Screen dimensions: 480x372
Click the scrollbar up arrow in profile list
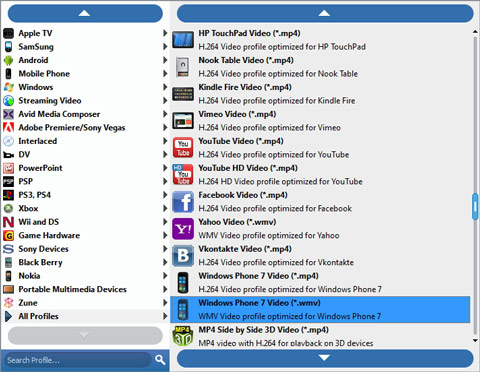[x=475, y=32]
